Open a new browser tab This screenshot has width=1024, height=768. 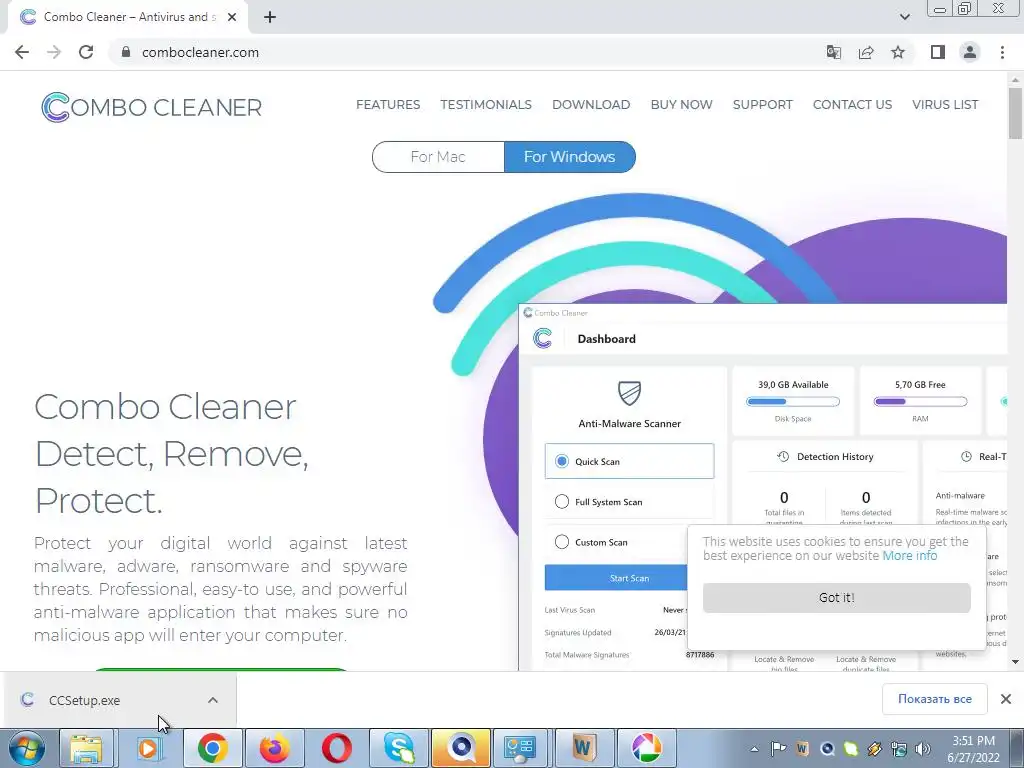click(x=270, y=17)
